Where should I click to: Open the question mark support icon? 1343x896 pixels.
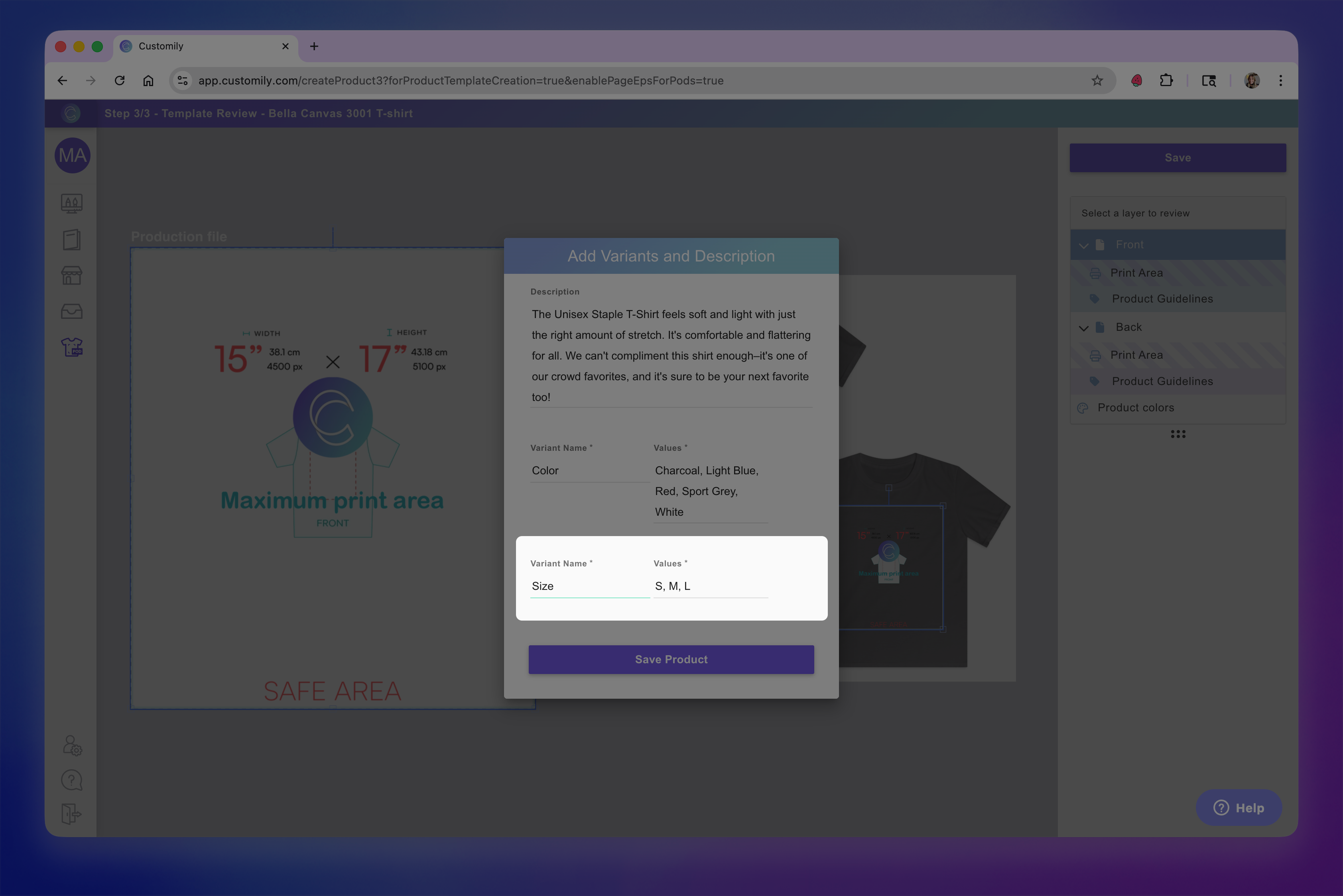pyautogui.click(x=71, y=780)
